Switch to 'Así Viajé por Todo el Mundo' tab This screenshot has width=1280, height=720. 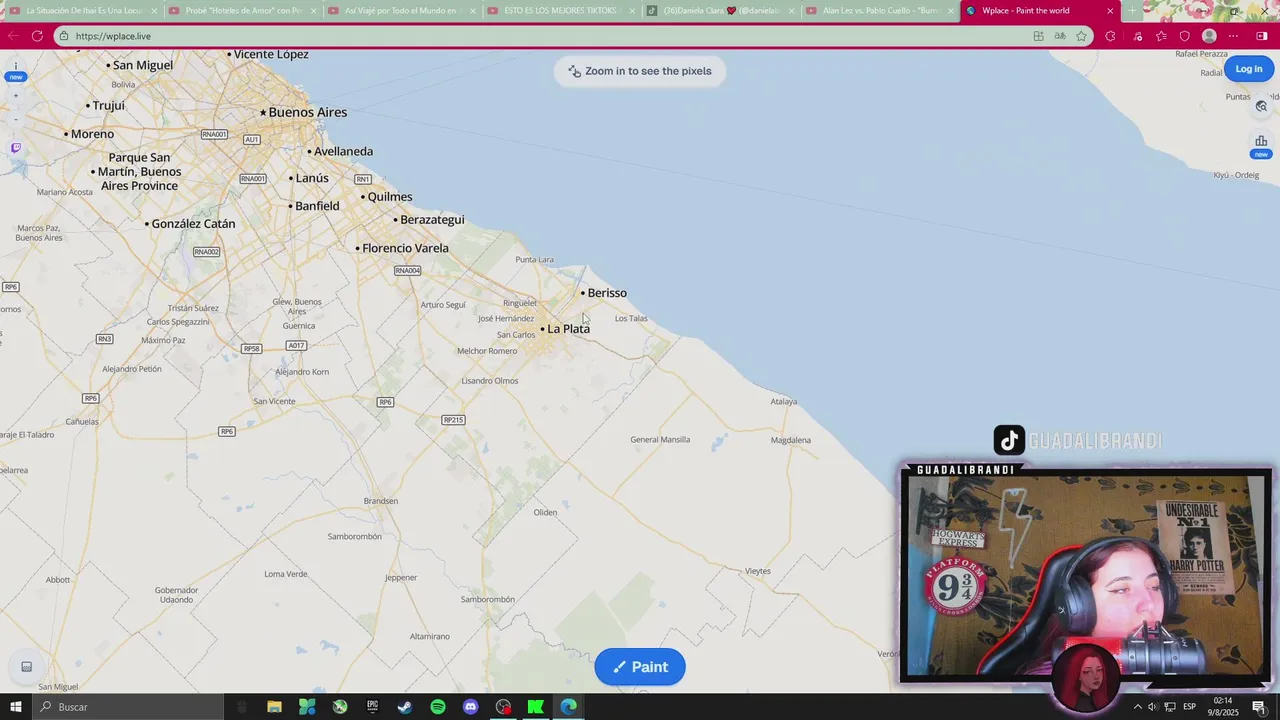(x=401, y=11)
